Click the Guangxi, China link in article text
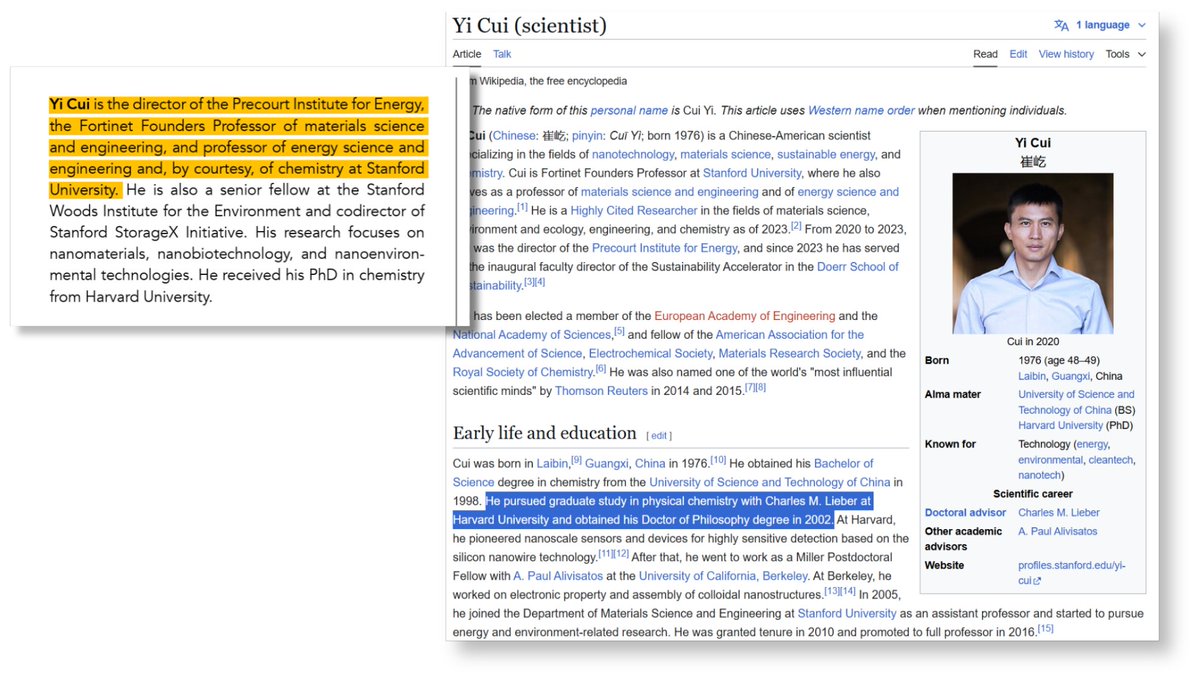This screenshot has width=1200, height=679. pyautogui.click(x=625, y=463)
